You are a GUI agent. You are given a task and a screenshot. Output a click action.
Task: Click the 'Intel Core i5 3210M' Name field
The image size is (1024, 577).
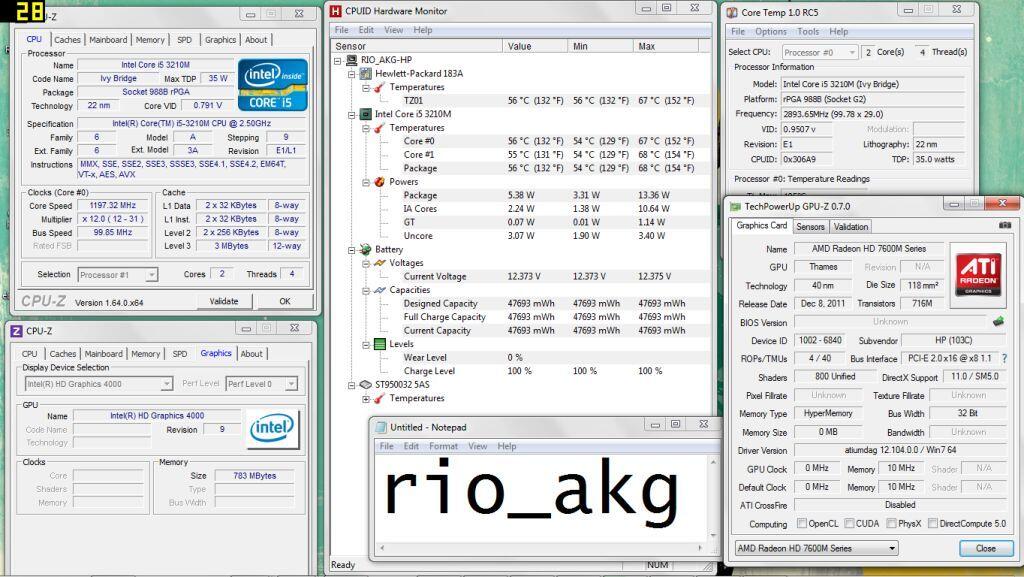(155, 65)
